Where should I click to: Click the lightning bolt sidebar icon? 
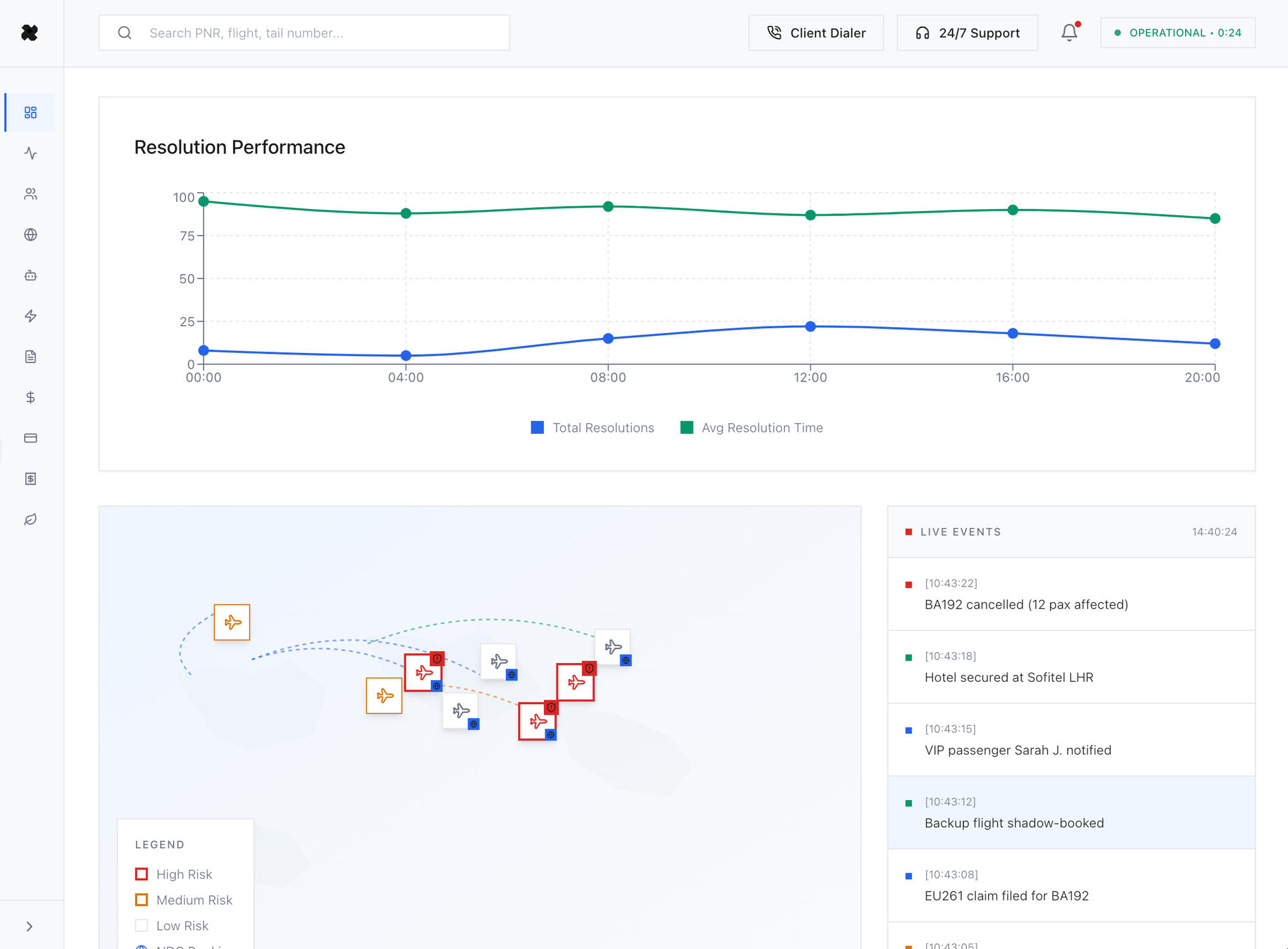click(x=30, y=316)
